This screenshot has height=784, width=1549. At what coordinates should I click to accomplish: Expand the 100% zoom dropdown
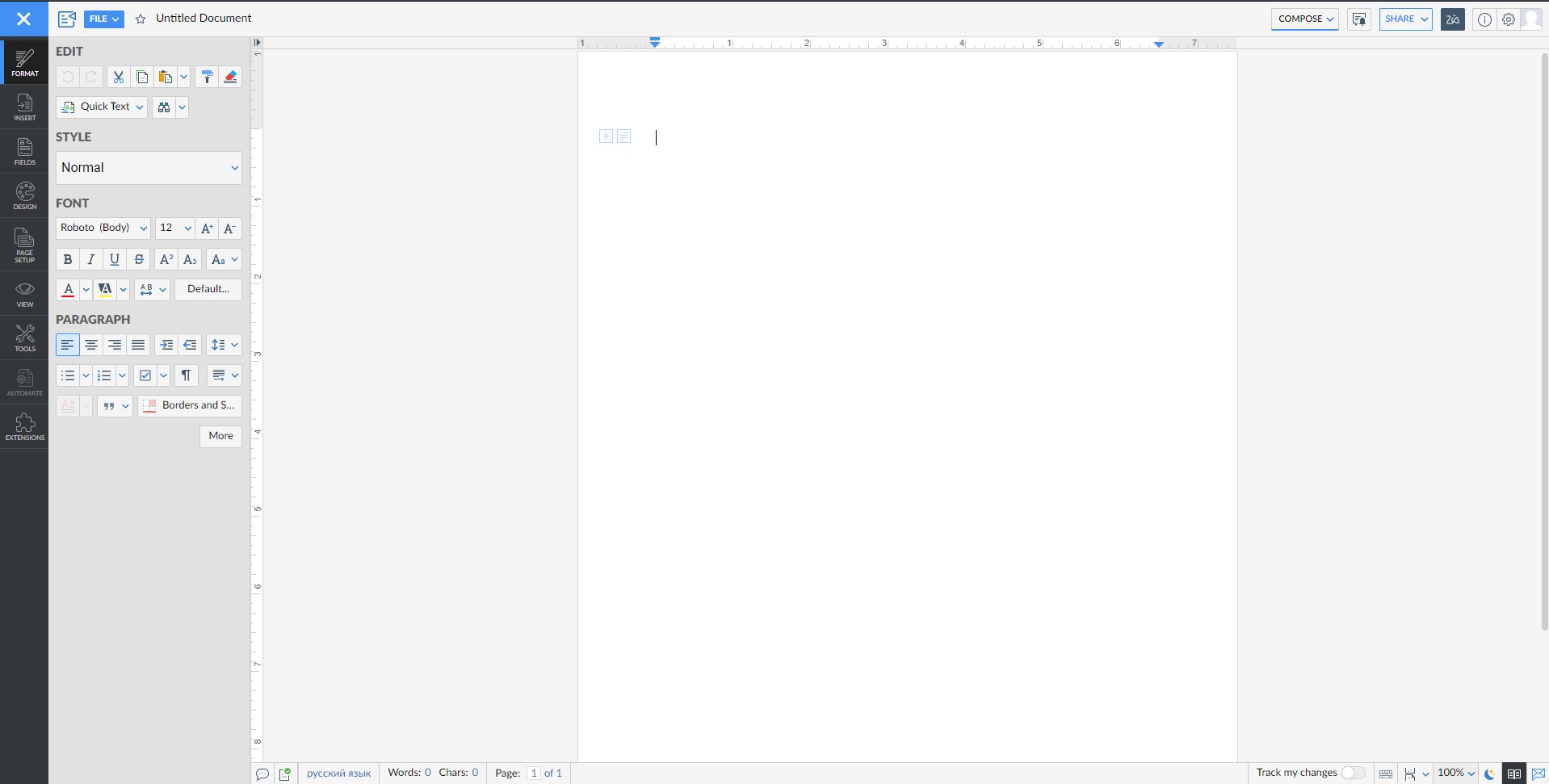coord(1457,773)
